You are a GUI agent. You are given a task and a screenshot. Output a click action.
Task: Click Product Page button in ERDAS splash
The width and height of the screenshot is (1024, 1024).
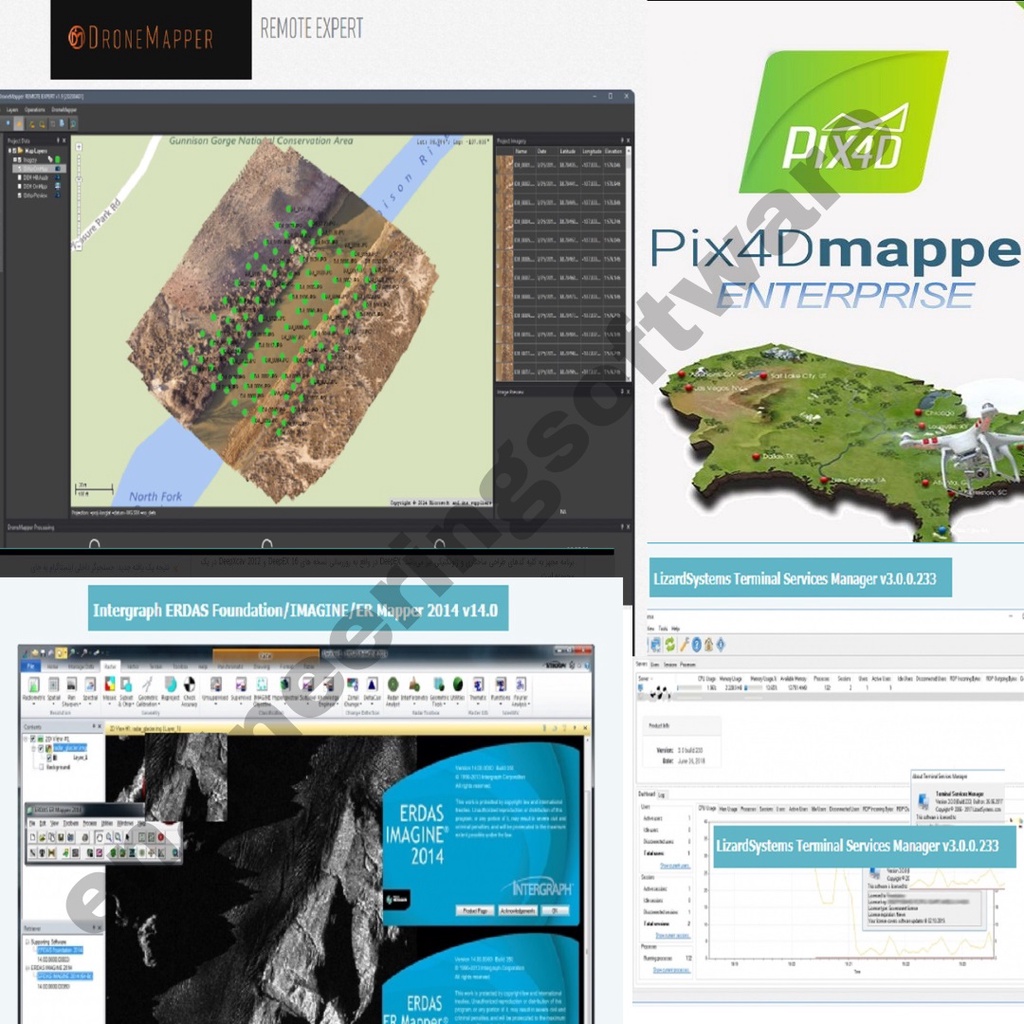tap(475, 910)
